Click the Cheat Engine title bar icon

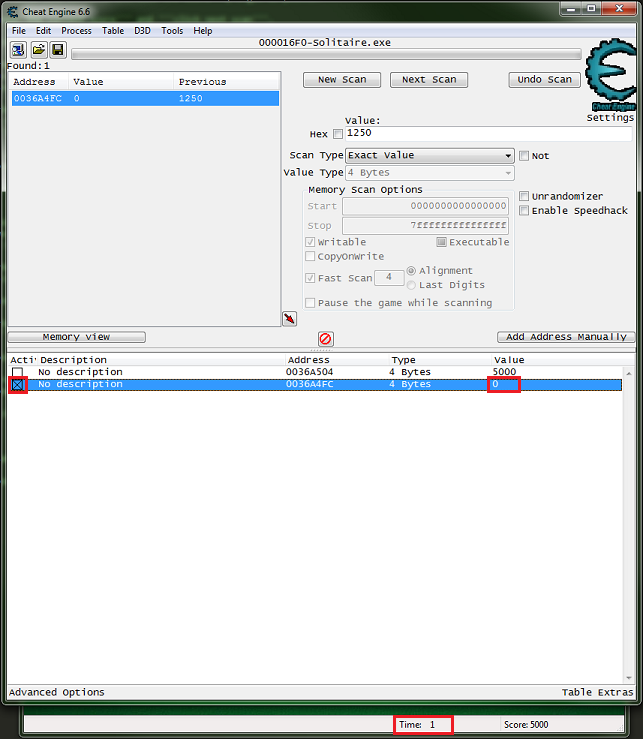[x=11, y=11]
